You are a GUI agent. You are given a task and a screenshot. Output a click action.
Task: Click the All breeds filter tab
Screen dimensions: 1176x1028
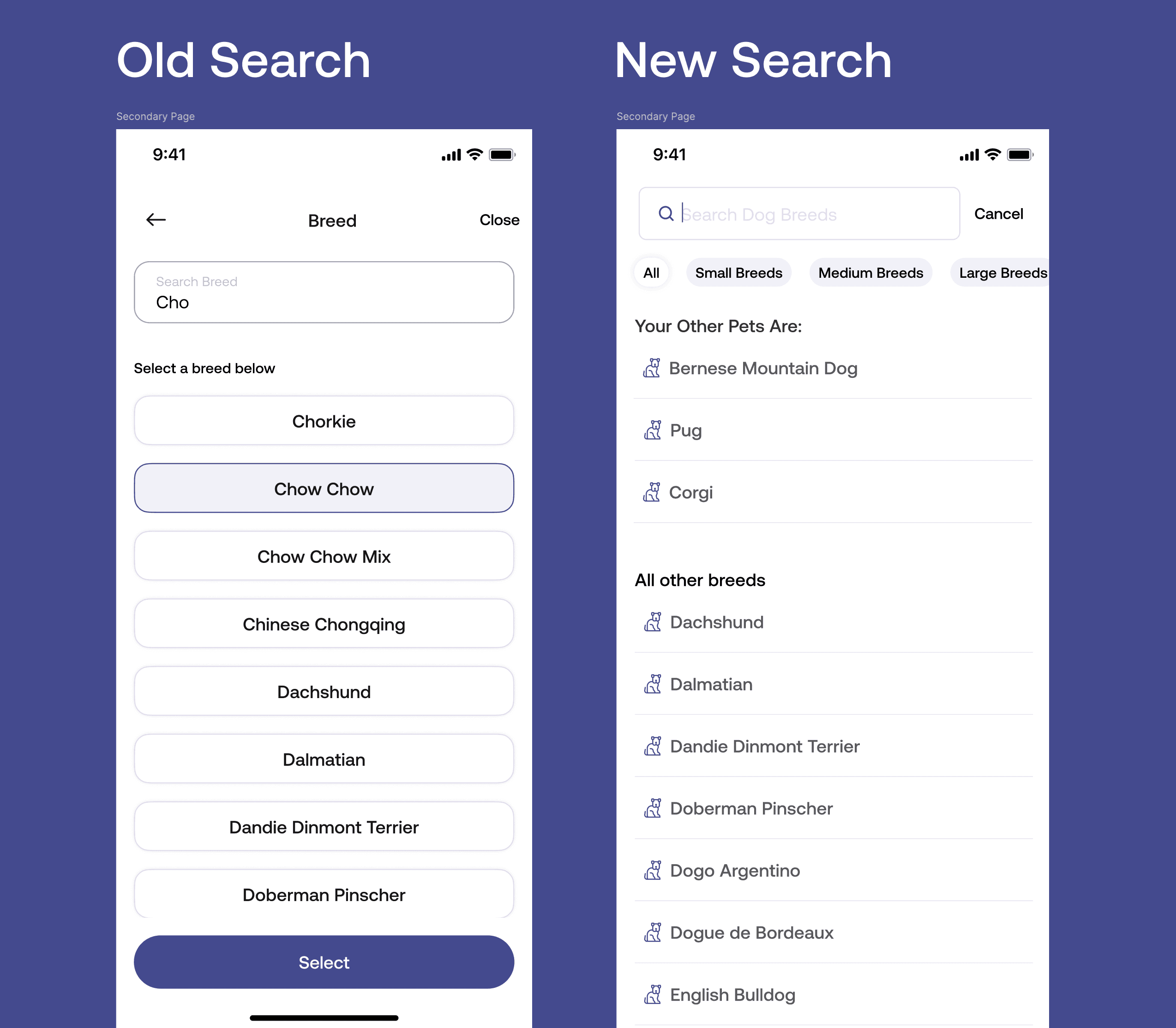click(x=651, y=272)
